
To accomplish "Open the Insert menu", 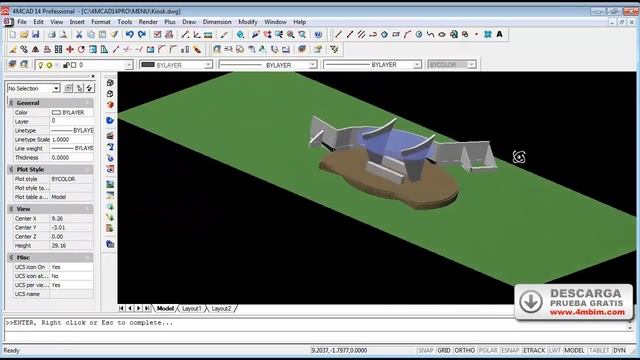I will [x=77, y=22].
